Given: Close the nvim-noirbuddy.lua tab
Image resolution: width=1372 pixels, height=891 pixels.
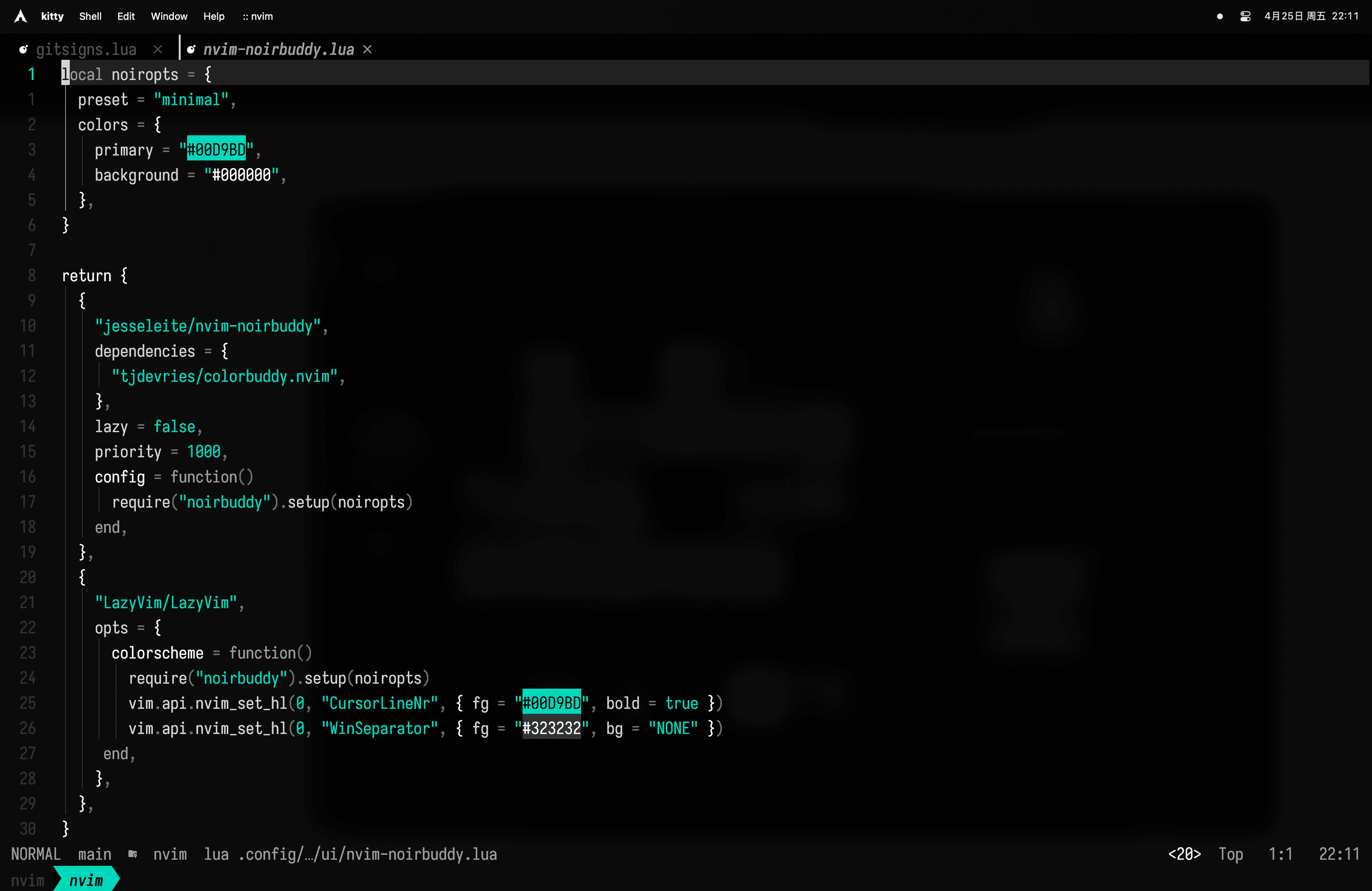Looking at the screenshot, I should pyautogui.click(x=367, y=50).
